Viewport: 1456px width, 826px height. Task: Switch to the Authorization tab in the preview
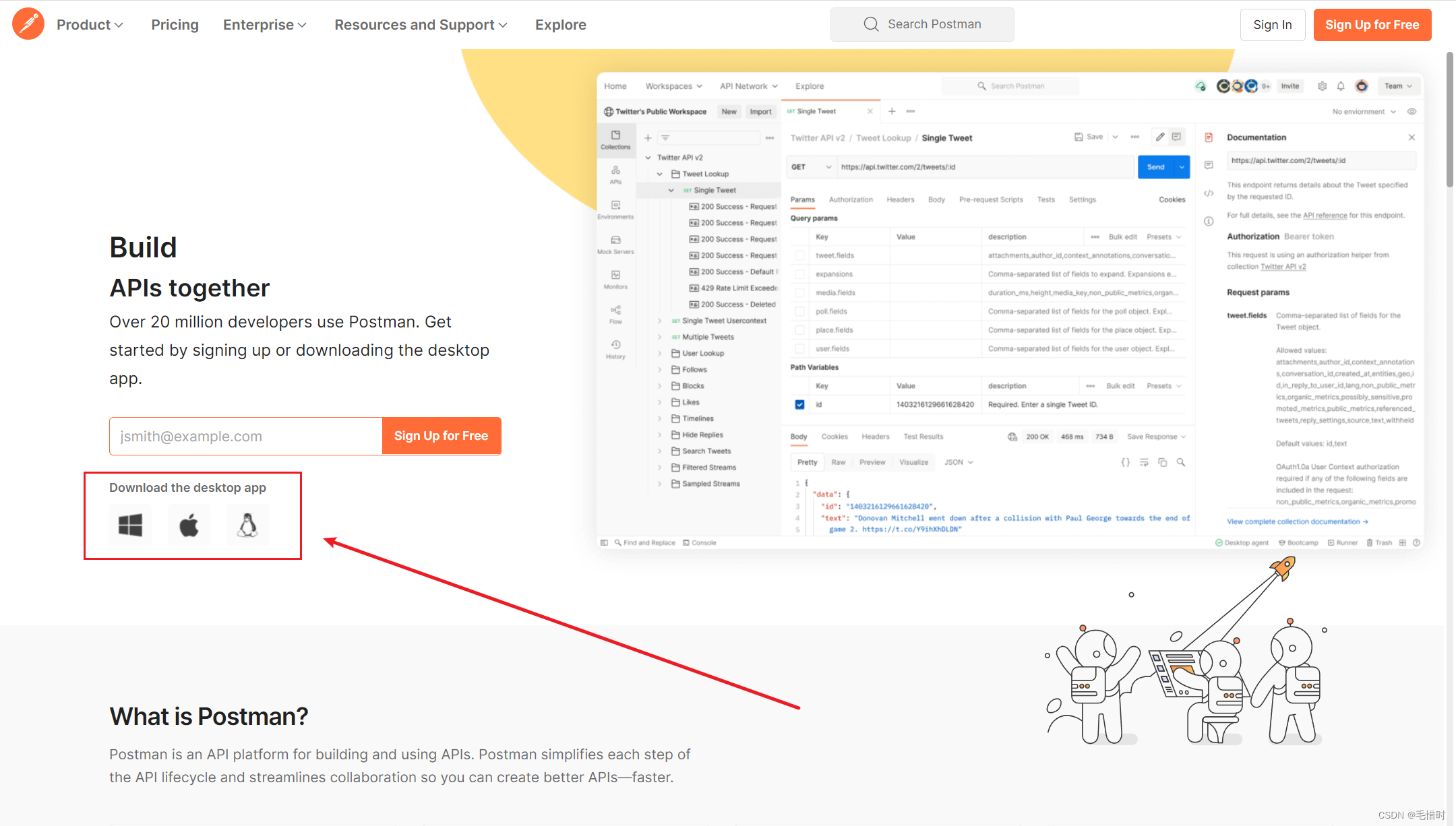click(851, 199)
